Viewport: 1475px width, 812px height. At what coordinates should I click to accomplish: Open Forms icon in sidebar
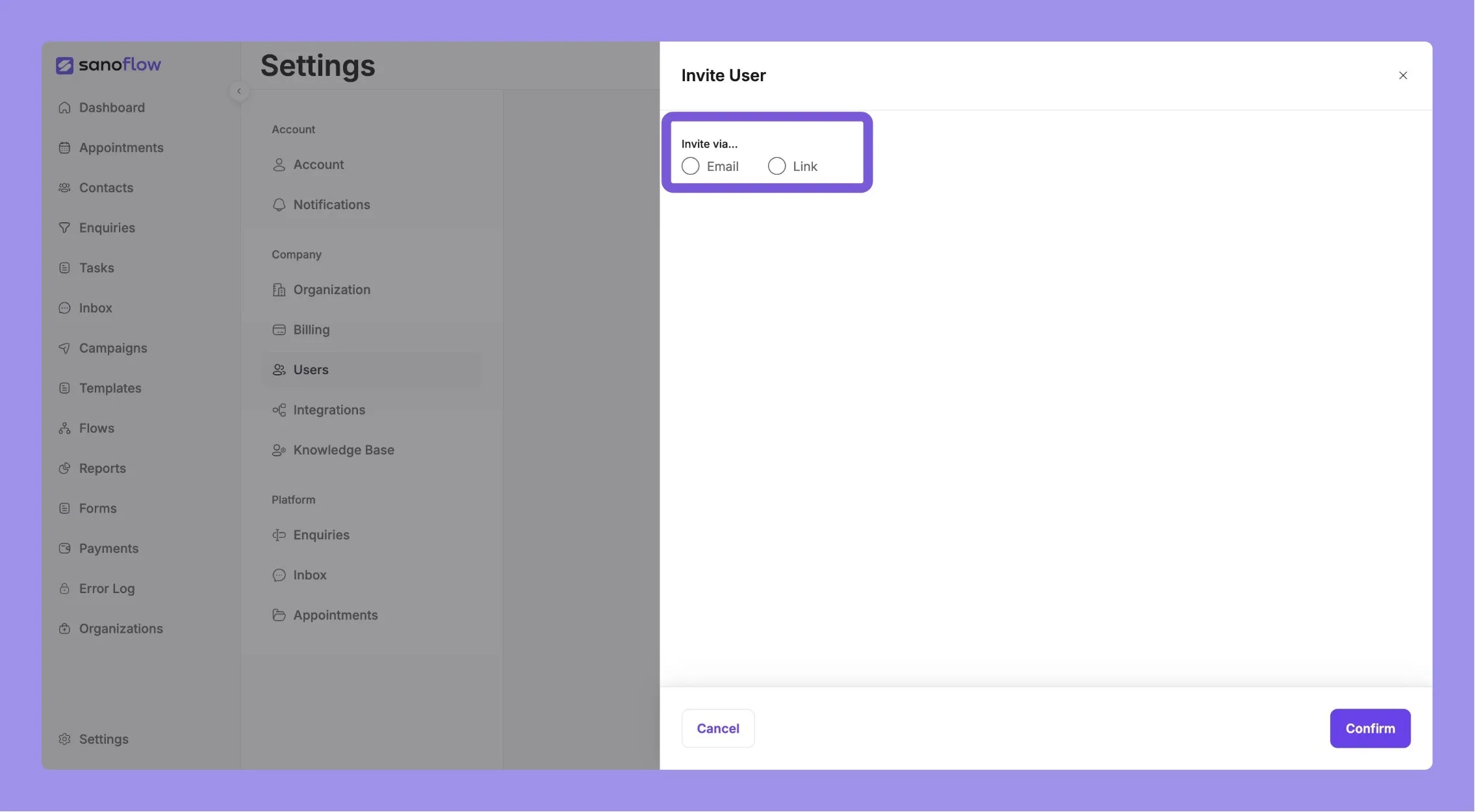tap(64, 509)
